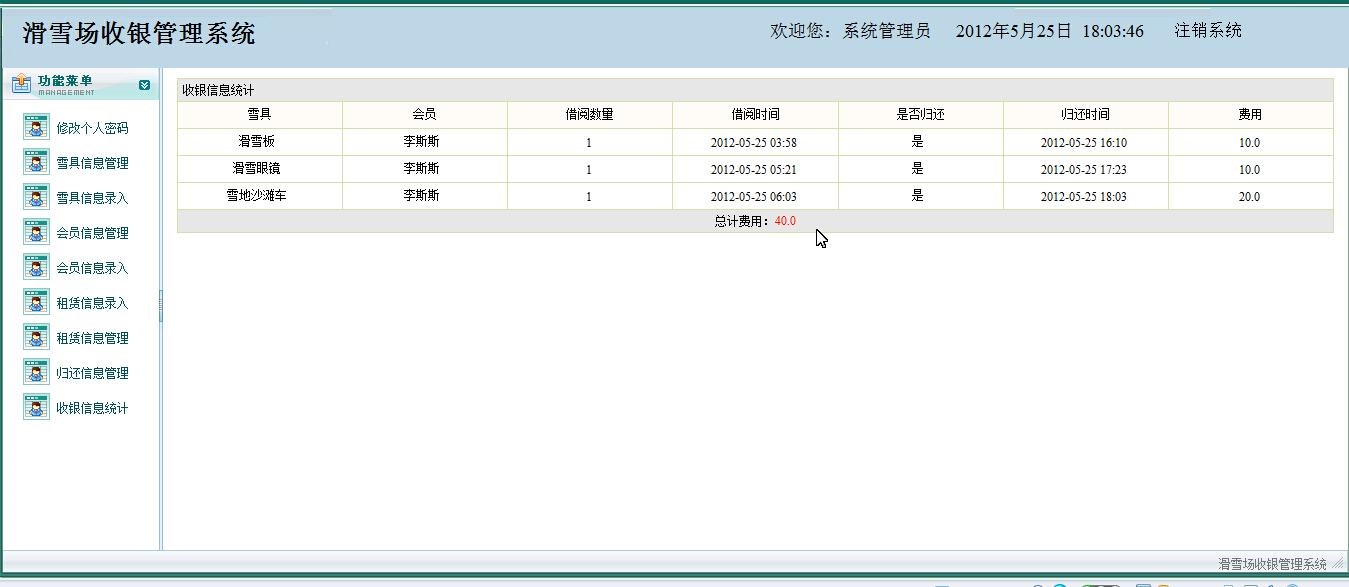Click the 滑雪场收银管理系统 header title
The width and height of the screenshot is (1349, 587).
139,33
